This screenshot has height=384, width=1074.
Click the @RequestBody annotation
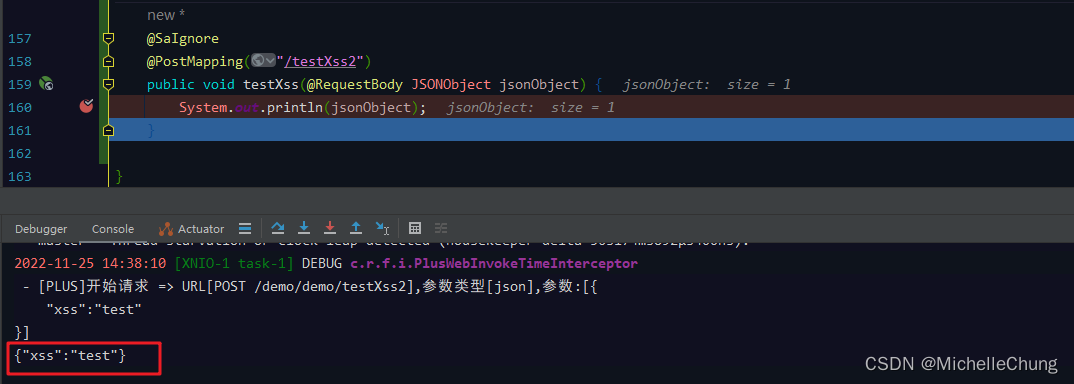355,84
